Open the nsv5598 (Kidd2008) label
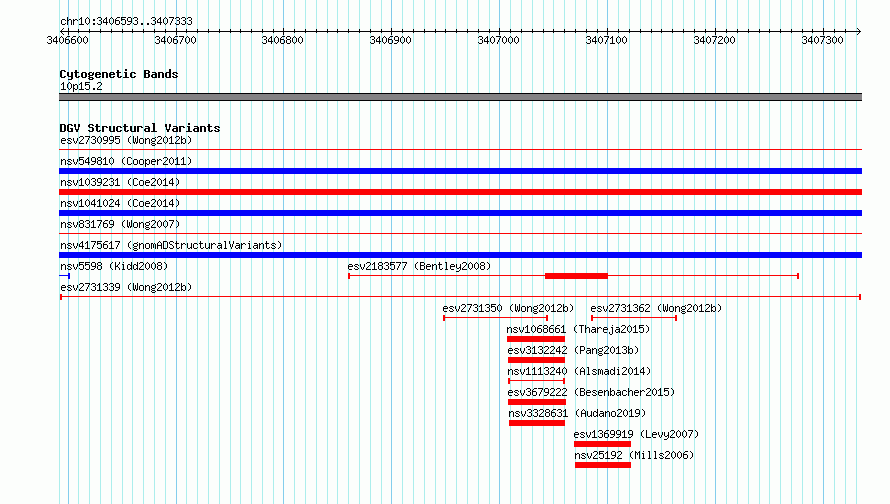Viewport: 890px width, 504px height. pos(114,266)
